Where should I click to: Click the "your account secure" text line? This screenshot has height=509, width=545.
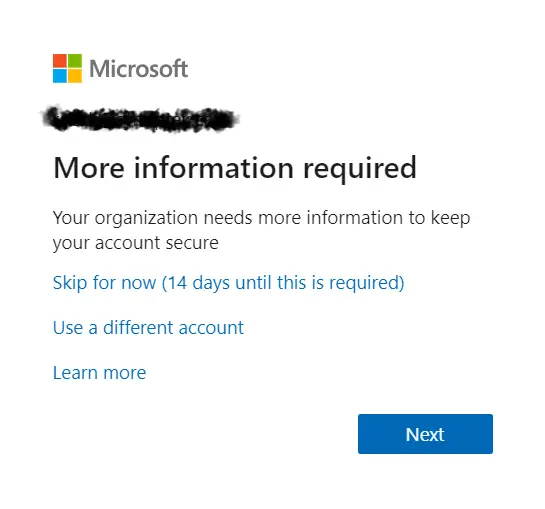(x=136, y=243)
